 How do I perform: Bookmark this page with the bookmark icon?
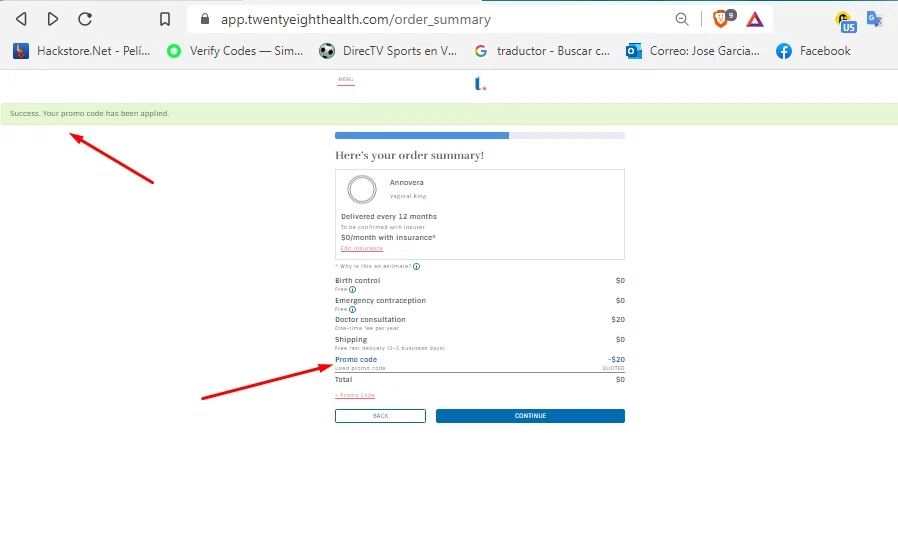(165, 19)
